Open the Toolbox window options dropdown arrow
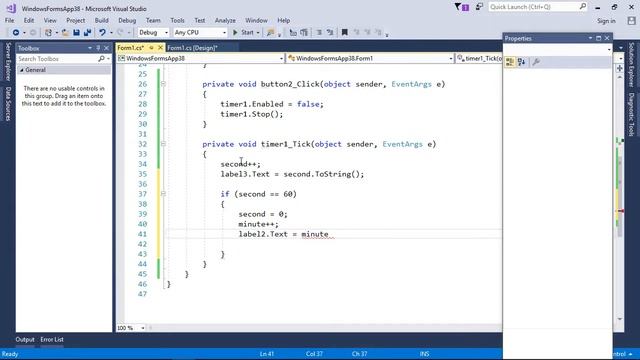 click(x=90, y=48)
